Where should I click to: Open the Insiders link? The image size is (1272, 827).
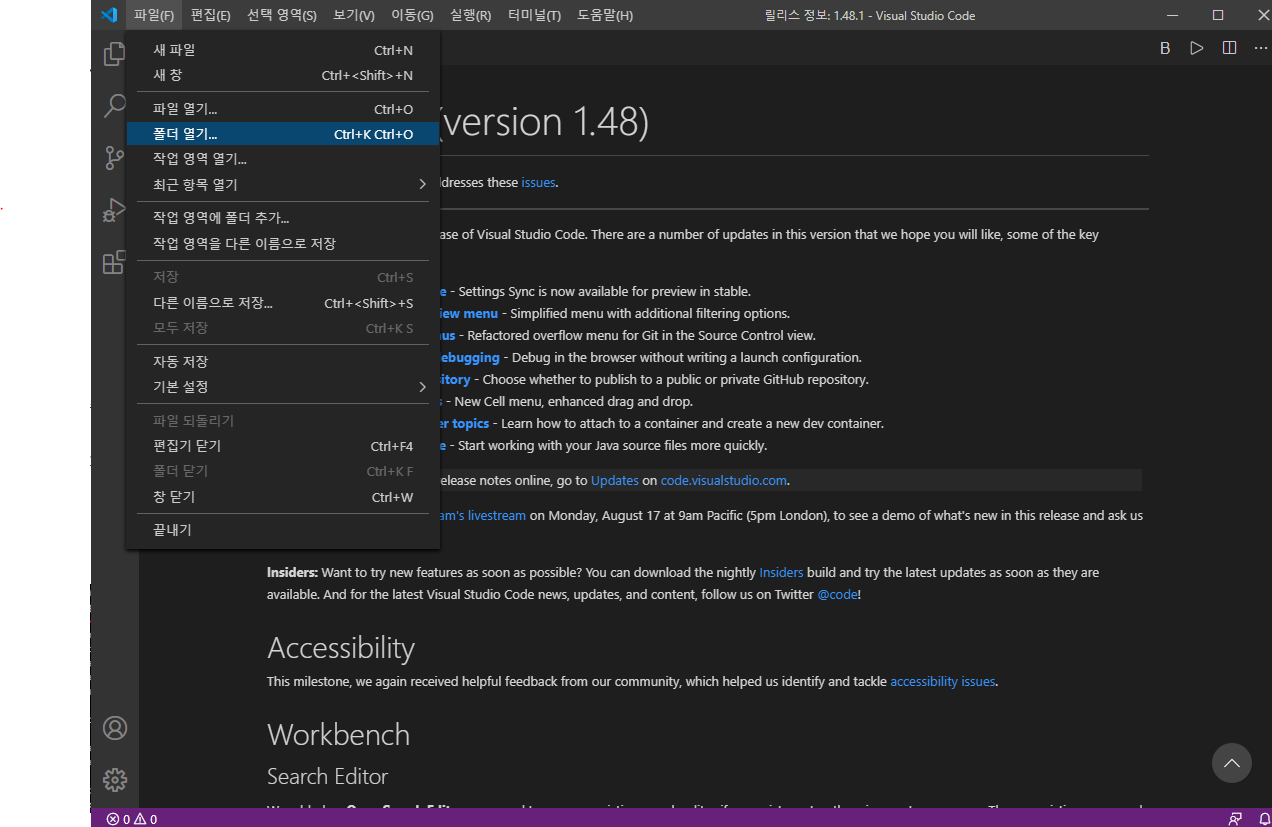(781, 573)
